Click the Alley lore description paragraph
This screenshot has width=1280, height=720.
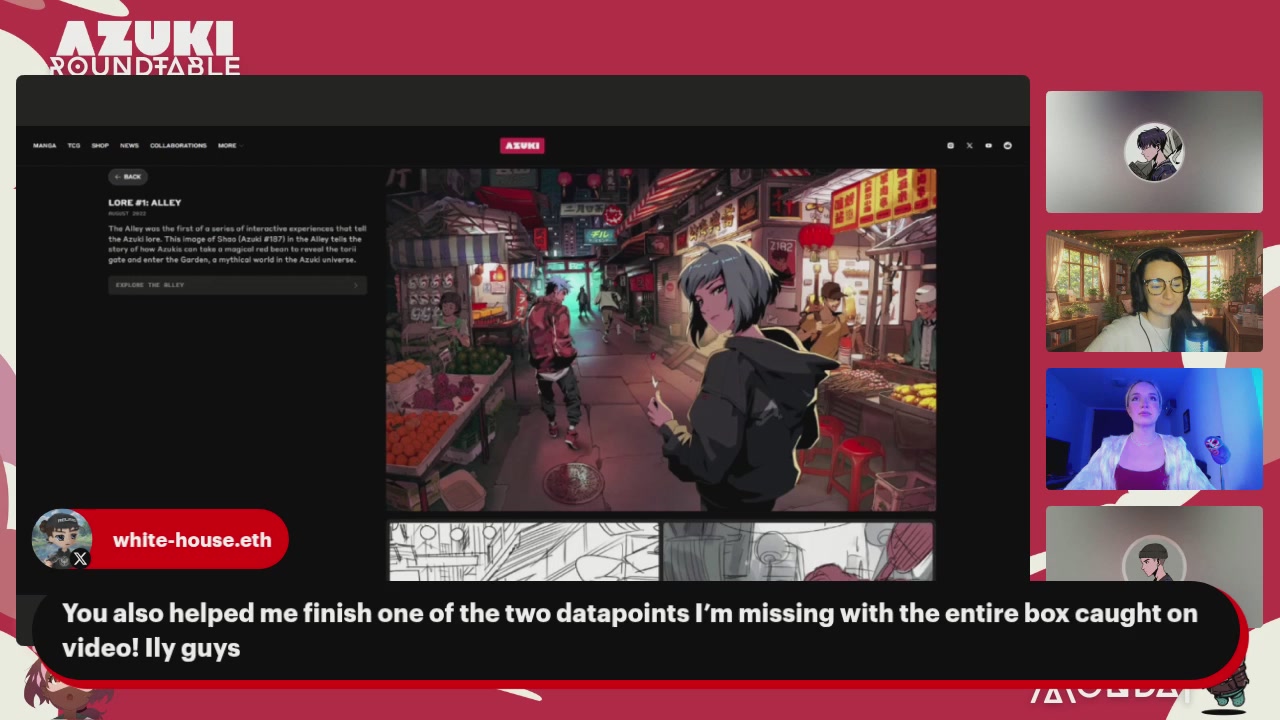[x=237, y=244]
